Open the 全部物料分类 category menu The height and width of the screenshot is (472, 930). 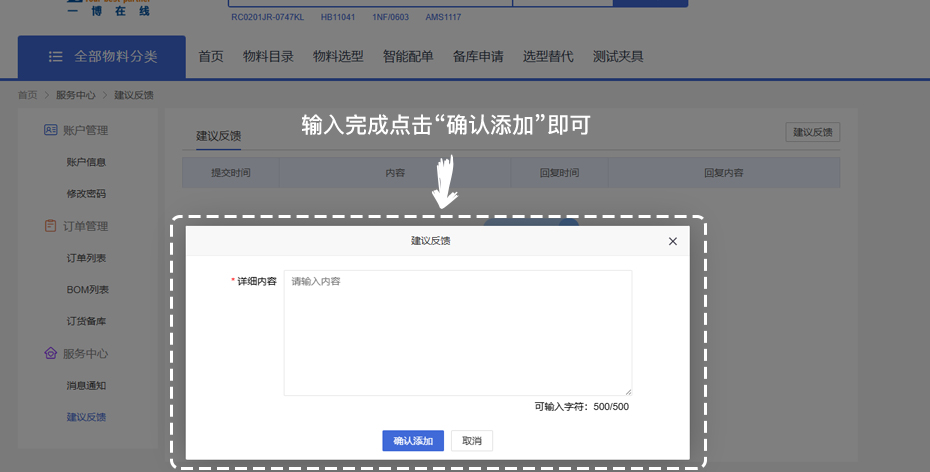101,57
